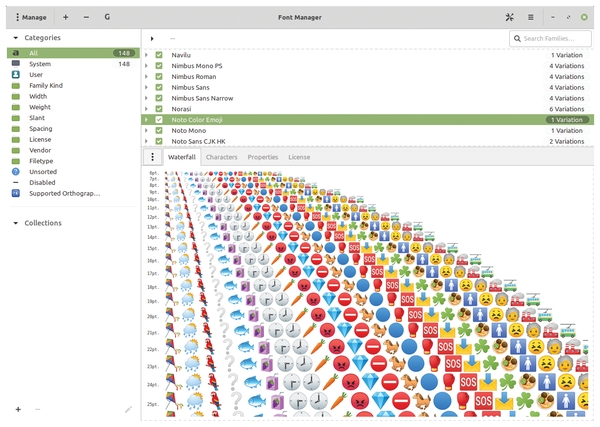
Task: Toggle the Nimbus Mono PS checkbox
Action: (159, 66)
